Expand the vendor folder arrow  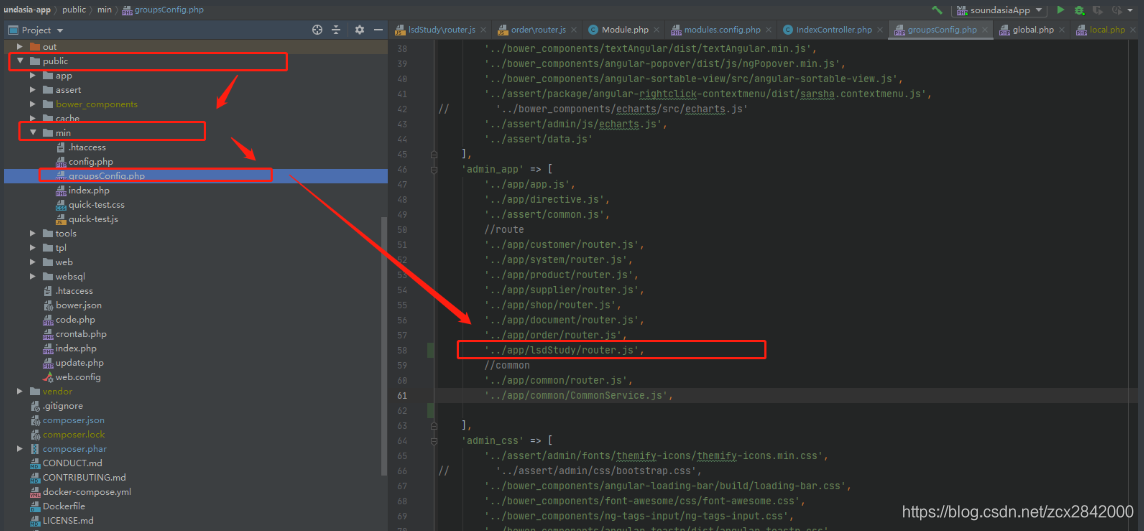pos(20,392)
